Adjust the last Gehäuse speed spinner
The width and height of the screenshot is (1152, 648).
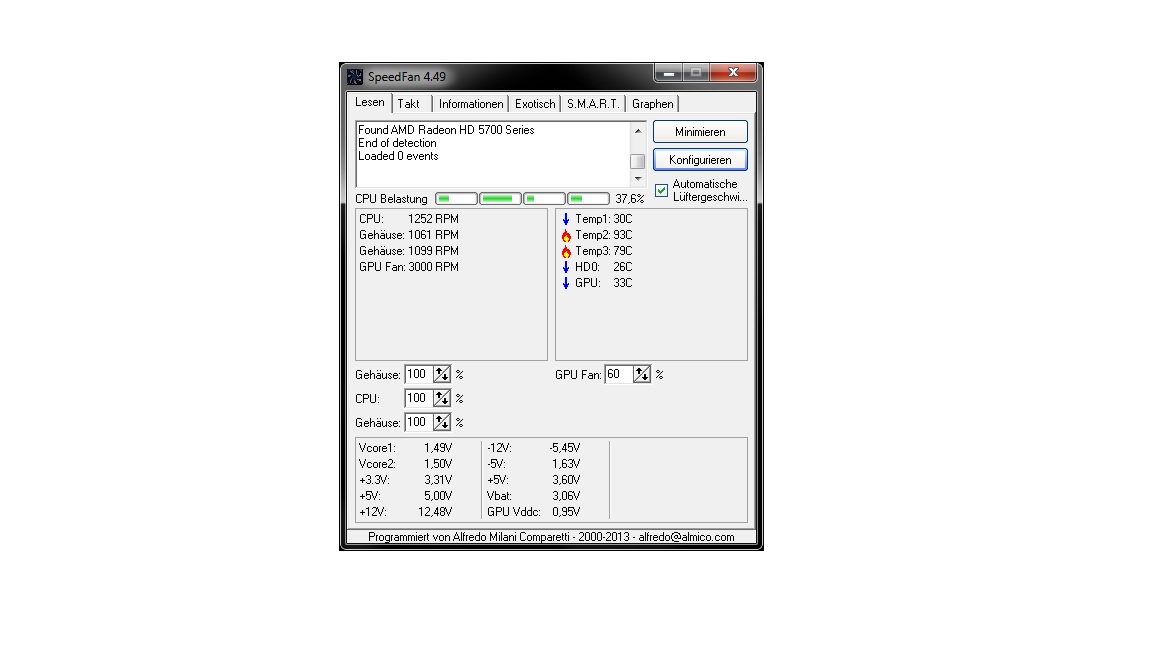tap(442, 422)
